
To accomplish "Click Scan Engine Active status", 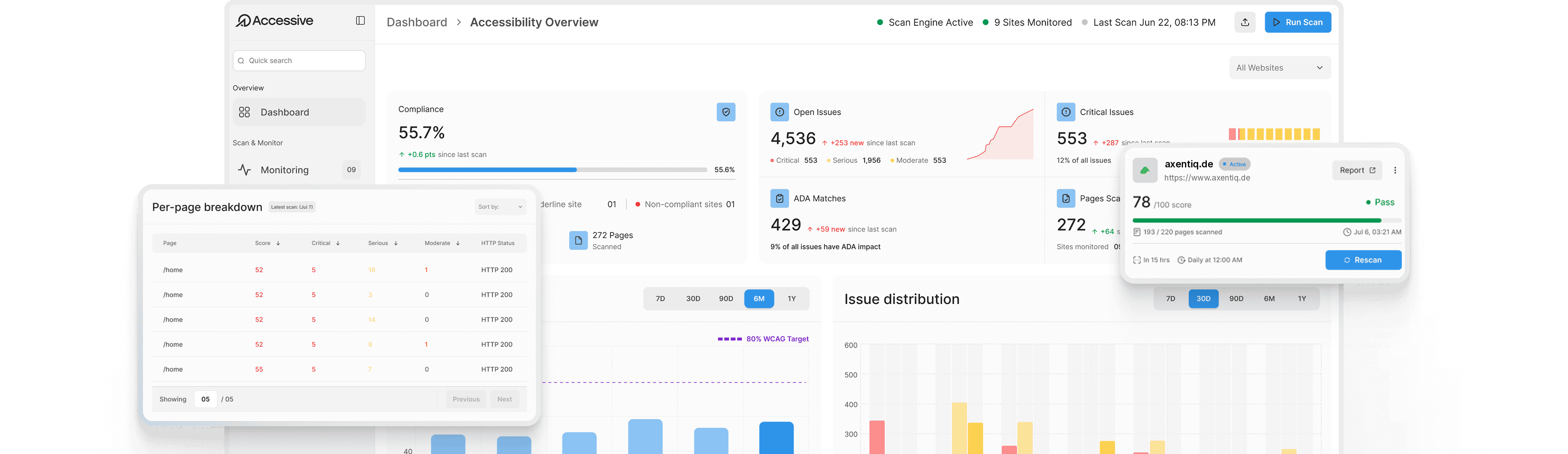I will click(925, 23).
